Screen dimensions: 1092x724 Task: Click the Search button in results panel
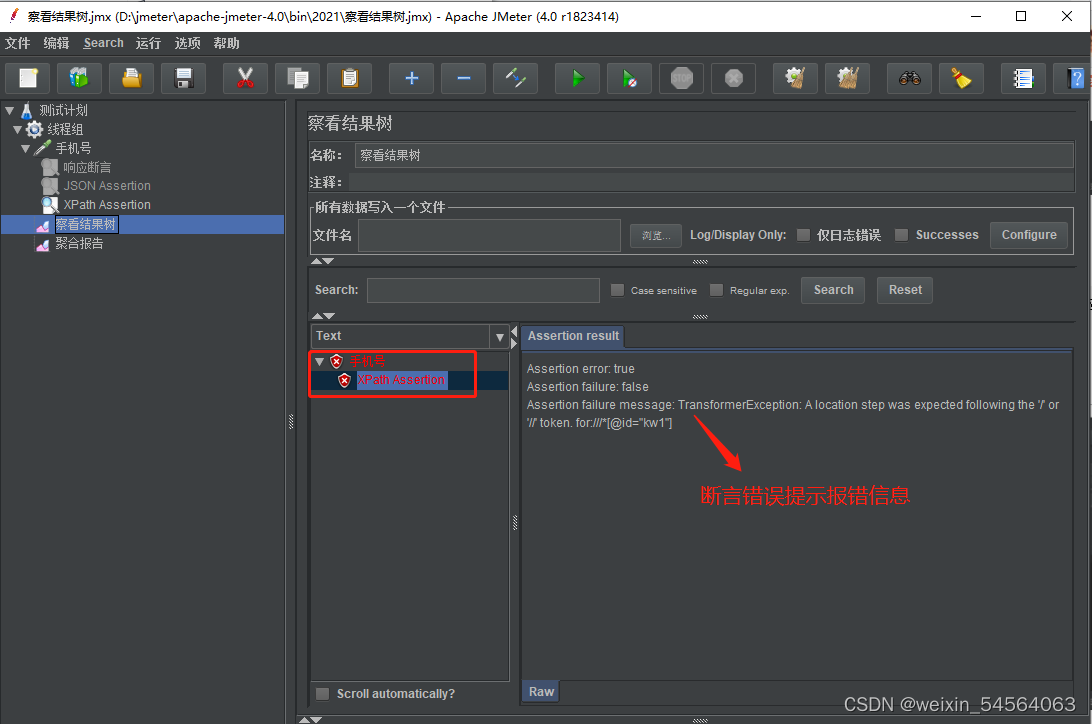click(833, 290)
